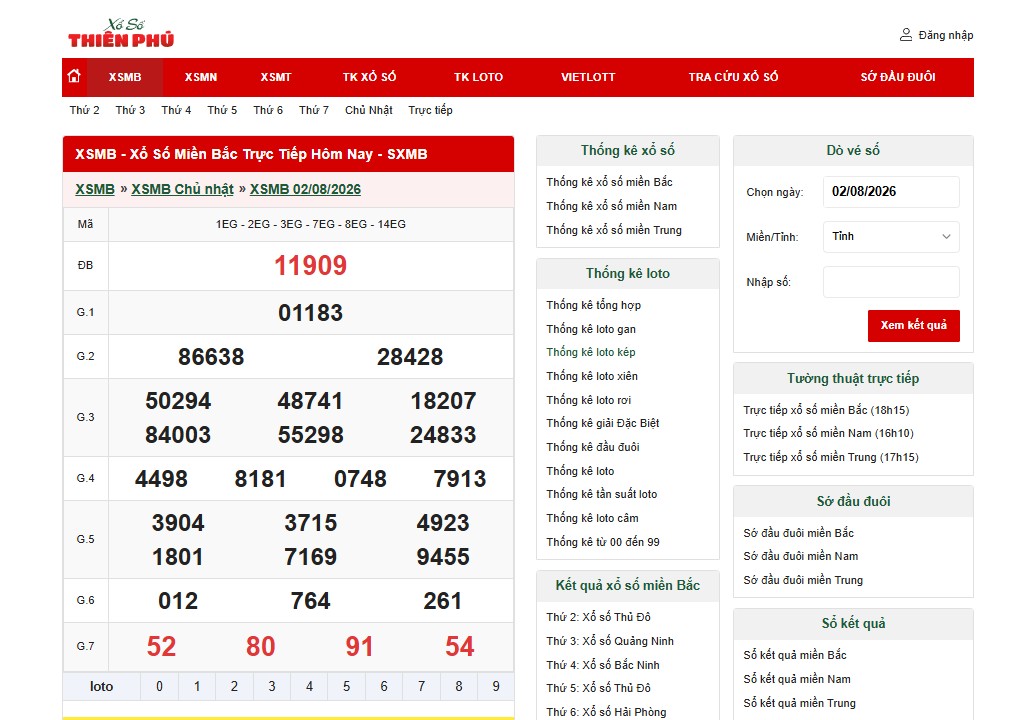1023x720 pixels.
Task: Open SỚ ĐẦU ĐUÔI menu
Action: click(x=898, y=77)
